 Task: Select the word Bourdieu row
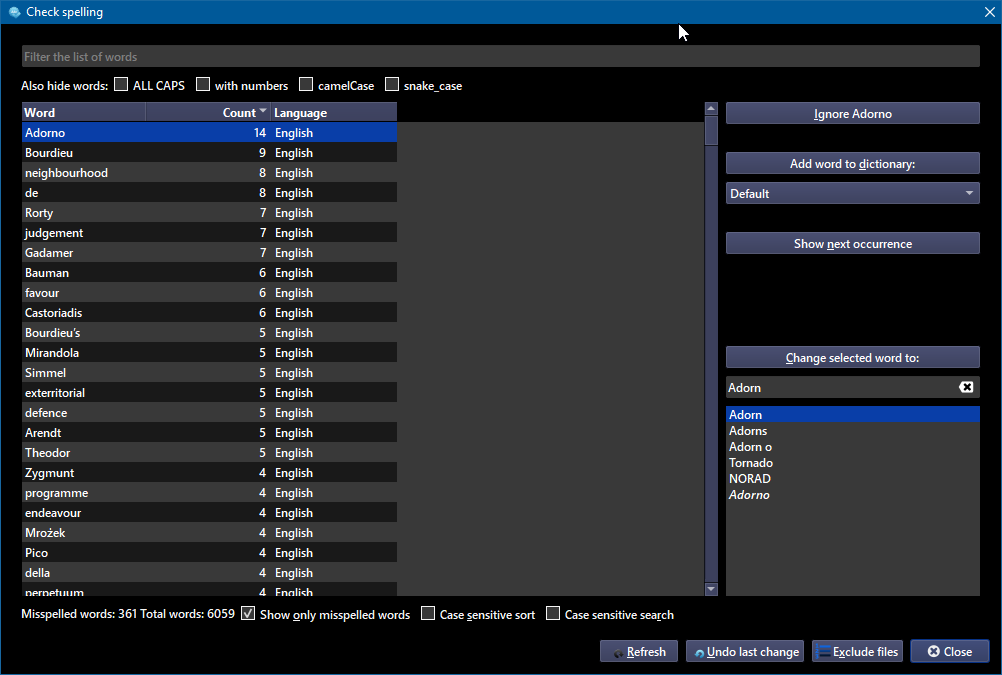pos(210,153)
